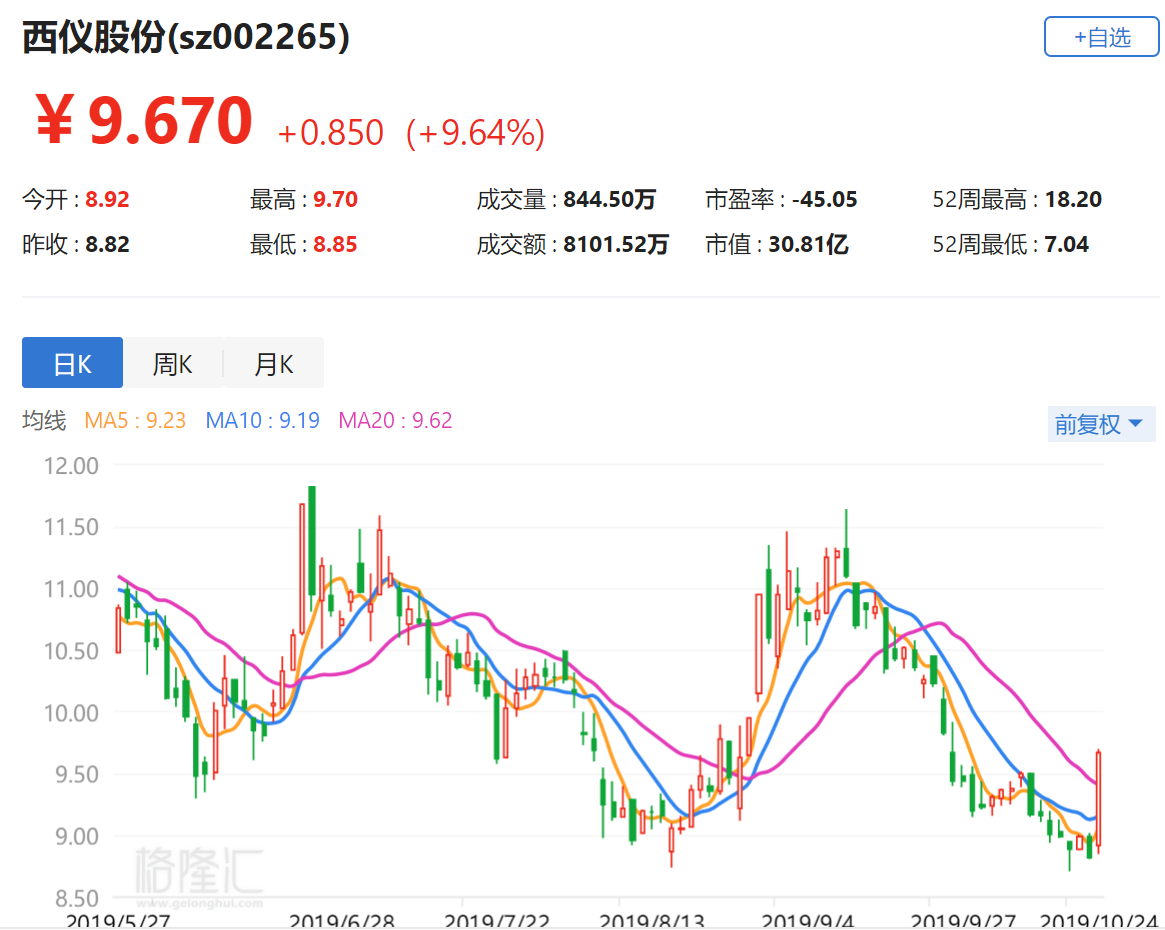Click the 2019/9/27 date label
1165x930 pixels.
coord(964,921)
